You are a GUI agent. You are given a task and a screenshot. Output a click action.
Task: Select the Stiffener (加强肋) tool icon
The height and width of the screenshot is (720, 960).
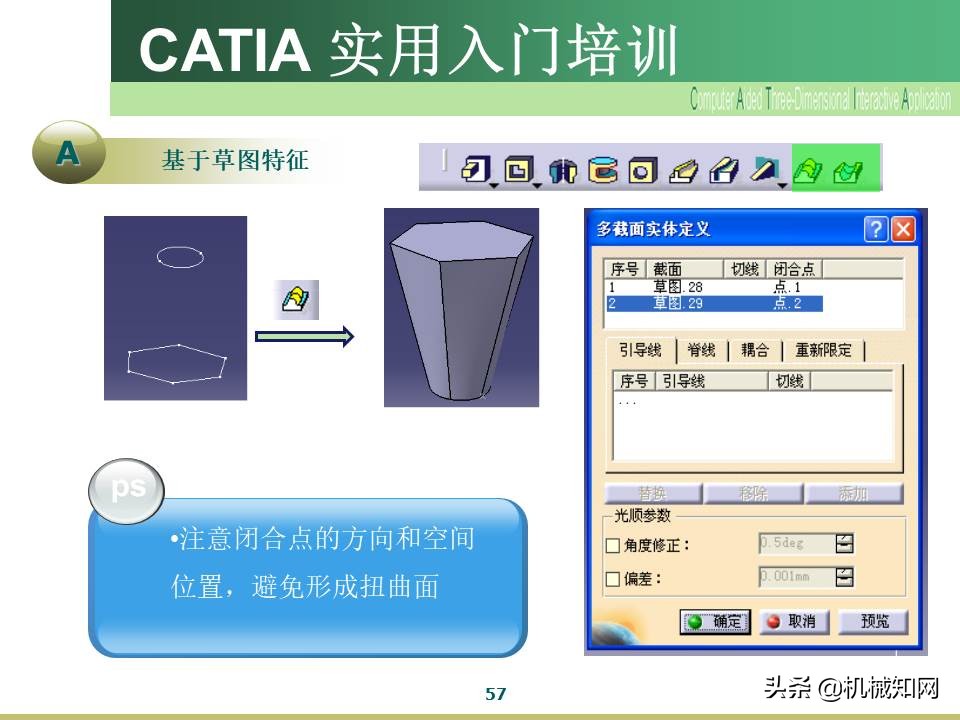tap(765, 169)
